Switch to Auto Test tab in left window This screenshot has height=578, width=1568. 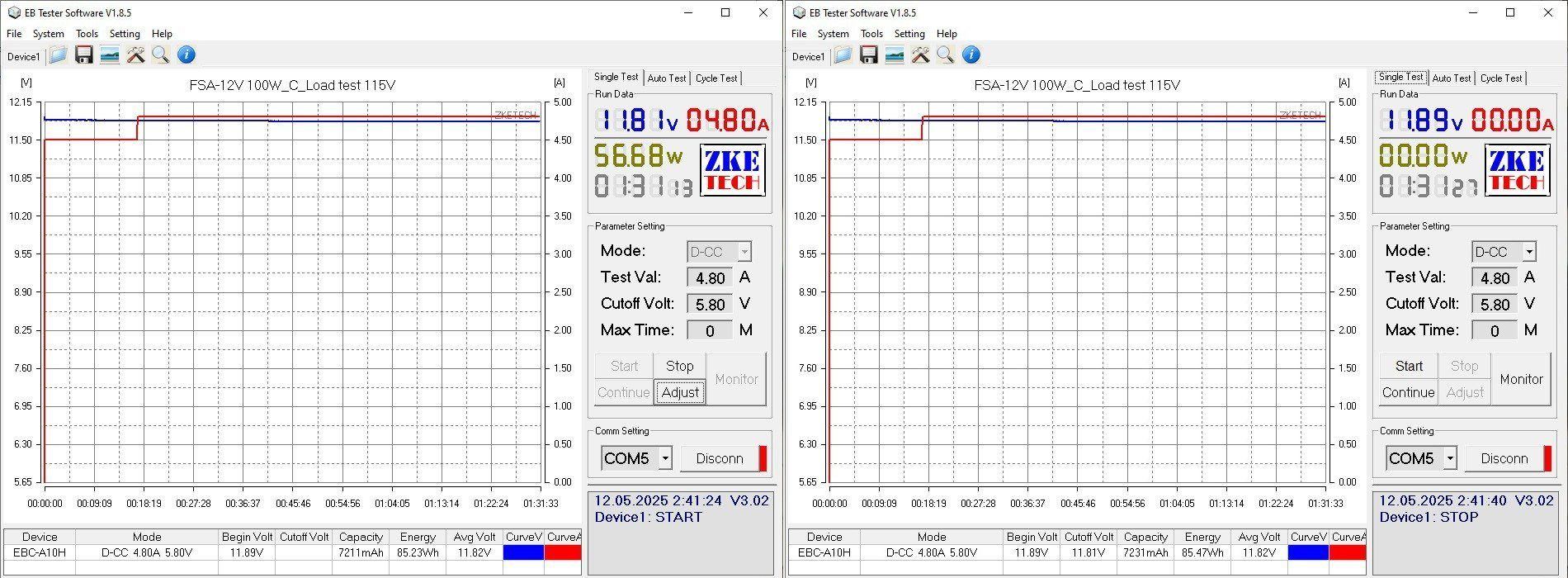tap(667, 78)
